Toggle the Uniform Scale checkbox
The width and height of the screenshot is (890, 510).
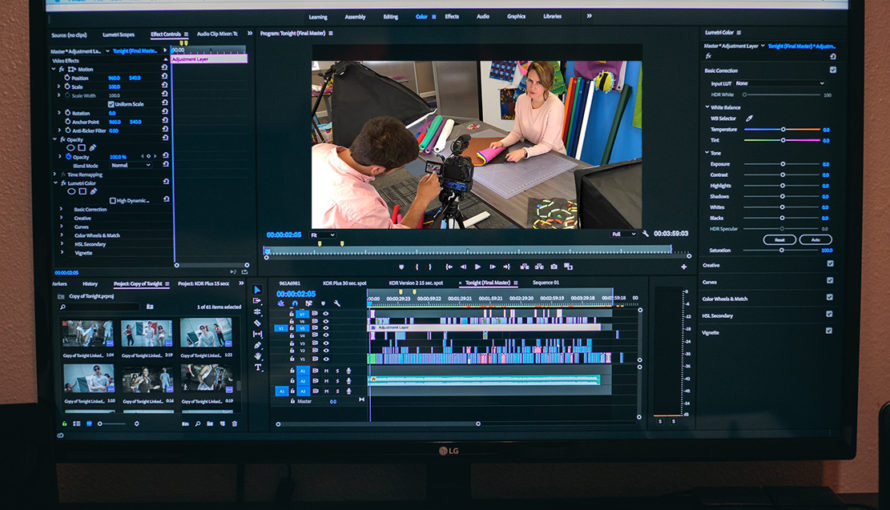click(111, 104)
